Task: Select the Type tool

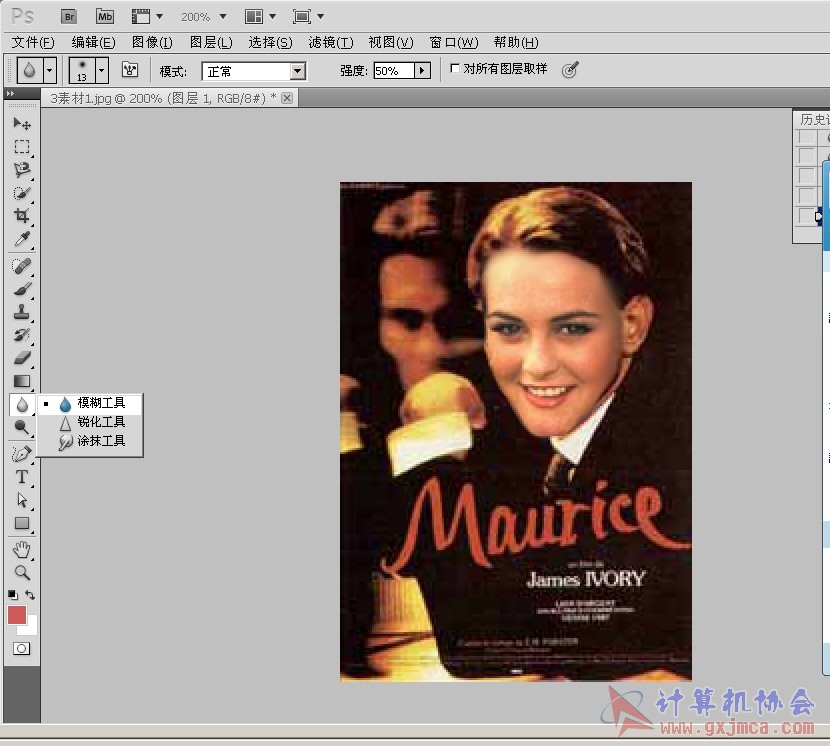Action: [22, 477]
